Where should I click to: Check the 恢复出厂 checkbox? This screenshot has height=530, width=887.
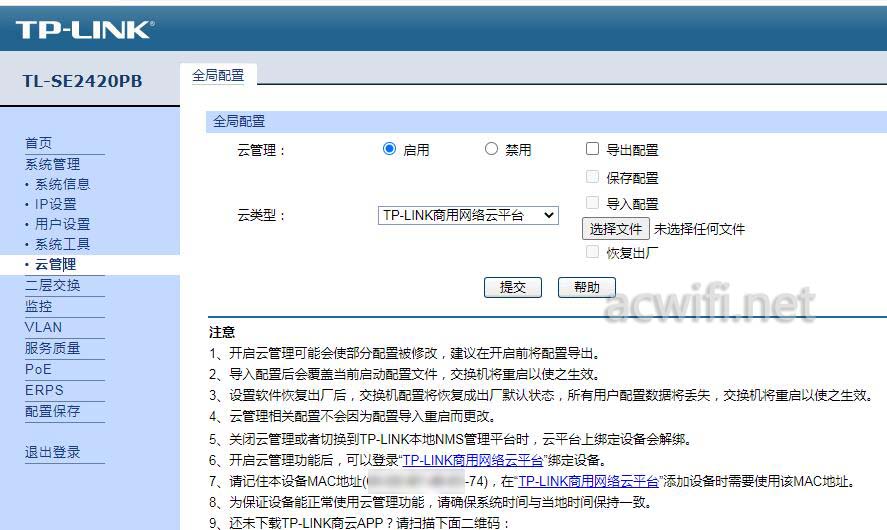592,252
